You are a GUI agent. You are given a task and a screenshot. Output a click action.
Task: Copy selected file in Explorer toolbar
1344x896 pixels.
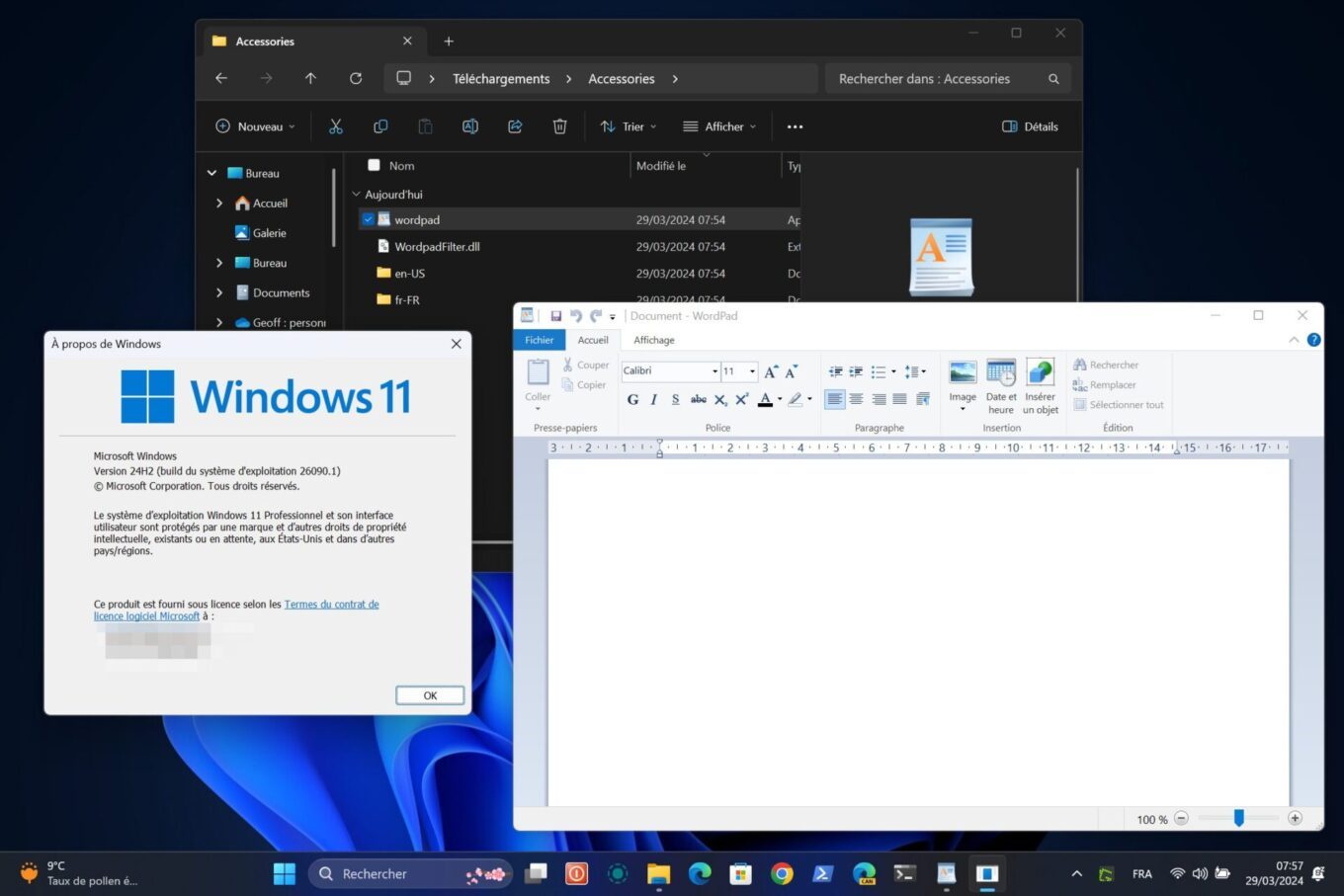[x=380, y=126]
